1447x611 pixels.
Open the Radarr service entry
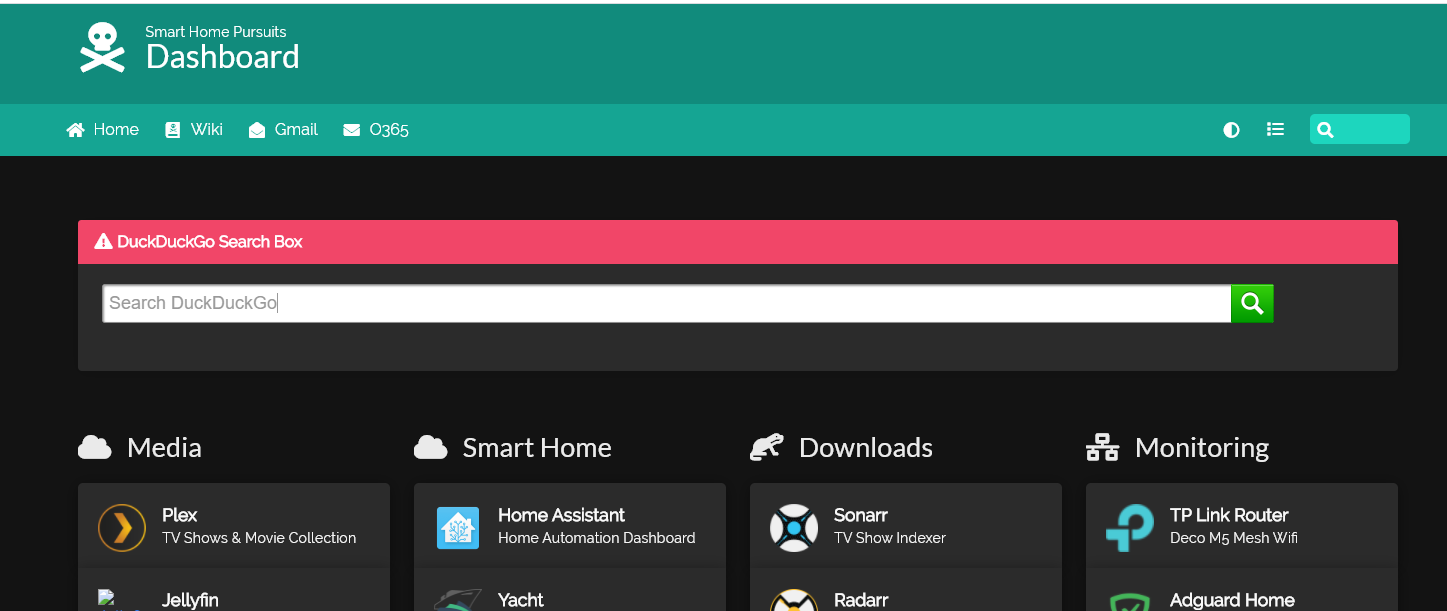(x=906, y=590)
